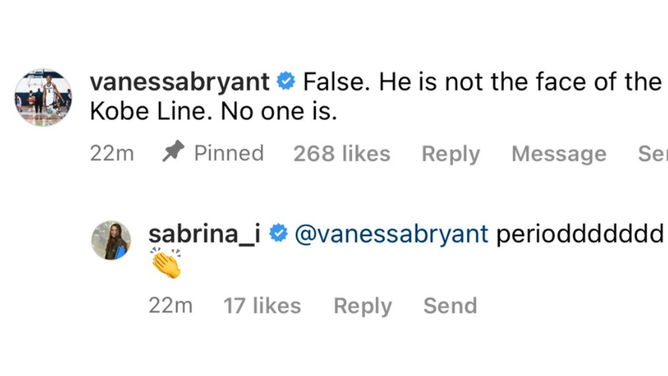The width and height of the screenshot is (668, 376).
Task: Click the vanessabryant username
Action: click(179, 81)
